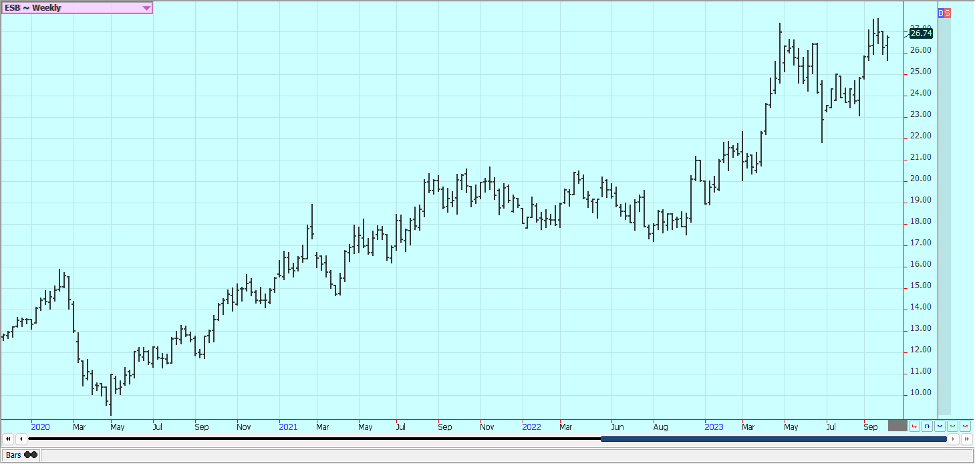
Task: Step chart forward with single-right arrow
Action: (954, 439)
